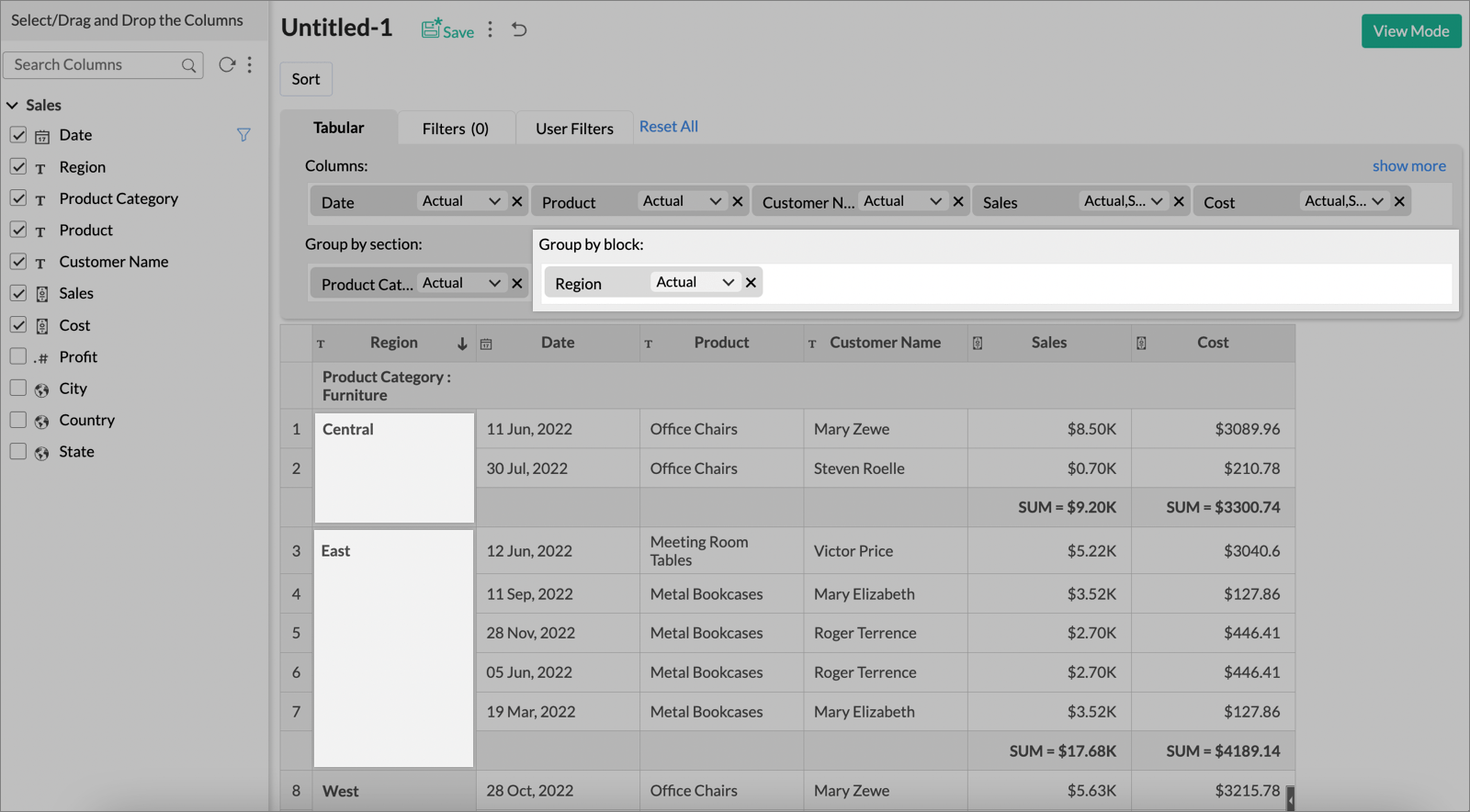Click the View Mode button
The width and height of the screenshot is (1470, 812).
(x=1410, y=31)
